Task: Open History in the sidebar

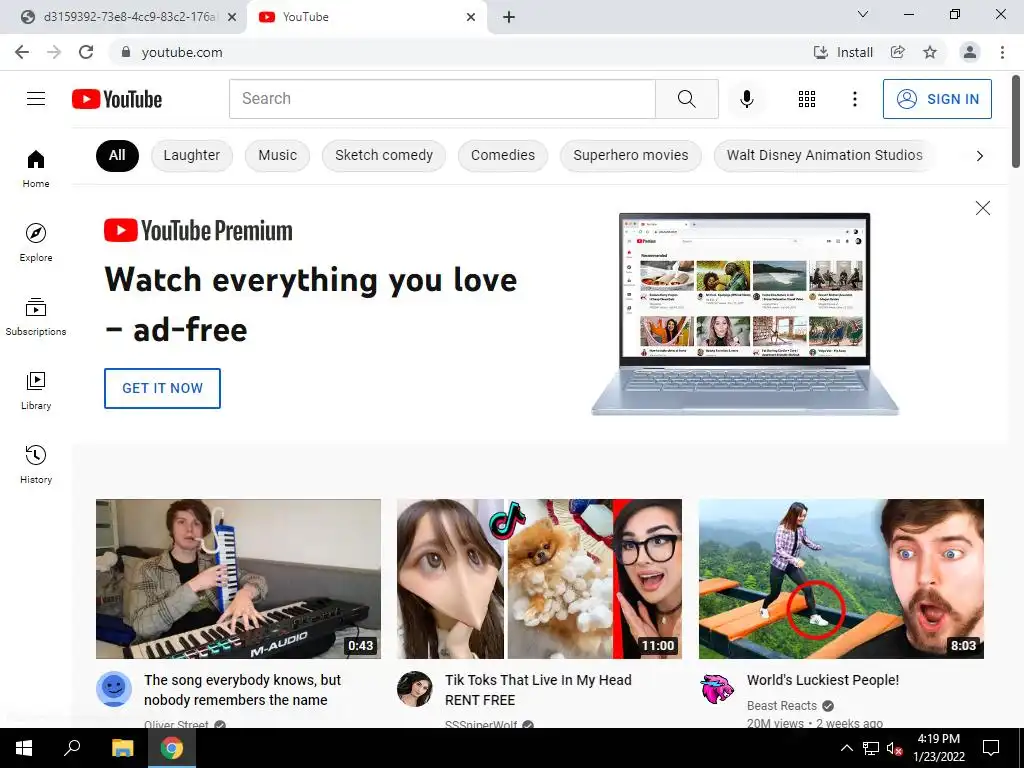Action: [36, 464]
